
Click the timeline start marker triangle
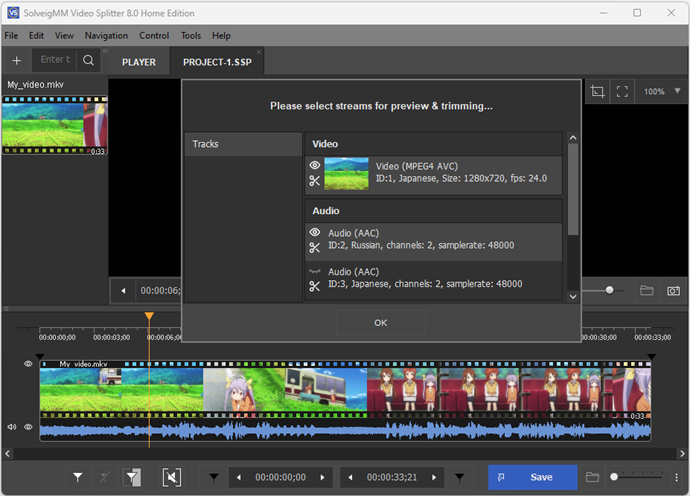point(40,356)
